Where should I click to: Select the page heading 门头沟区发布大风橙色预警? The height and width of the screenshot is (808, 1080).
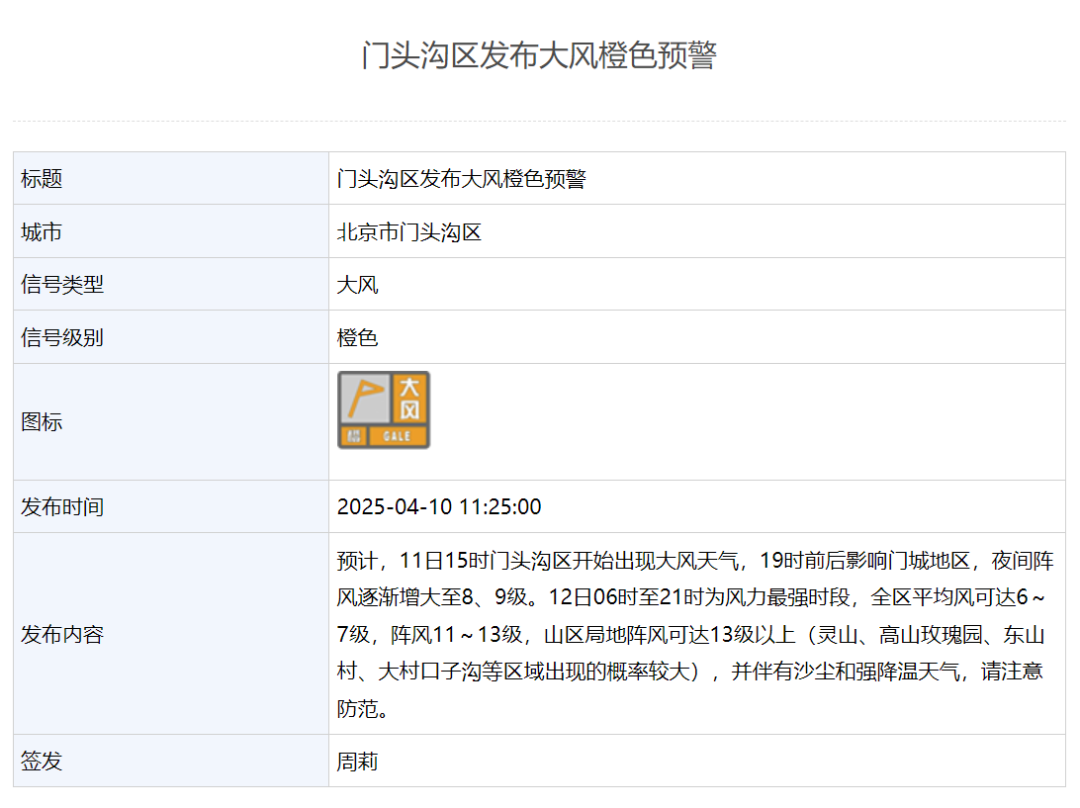[x=539, y=55]
